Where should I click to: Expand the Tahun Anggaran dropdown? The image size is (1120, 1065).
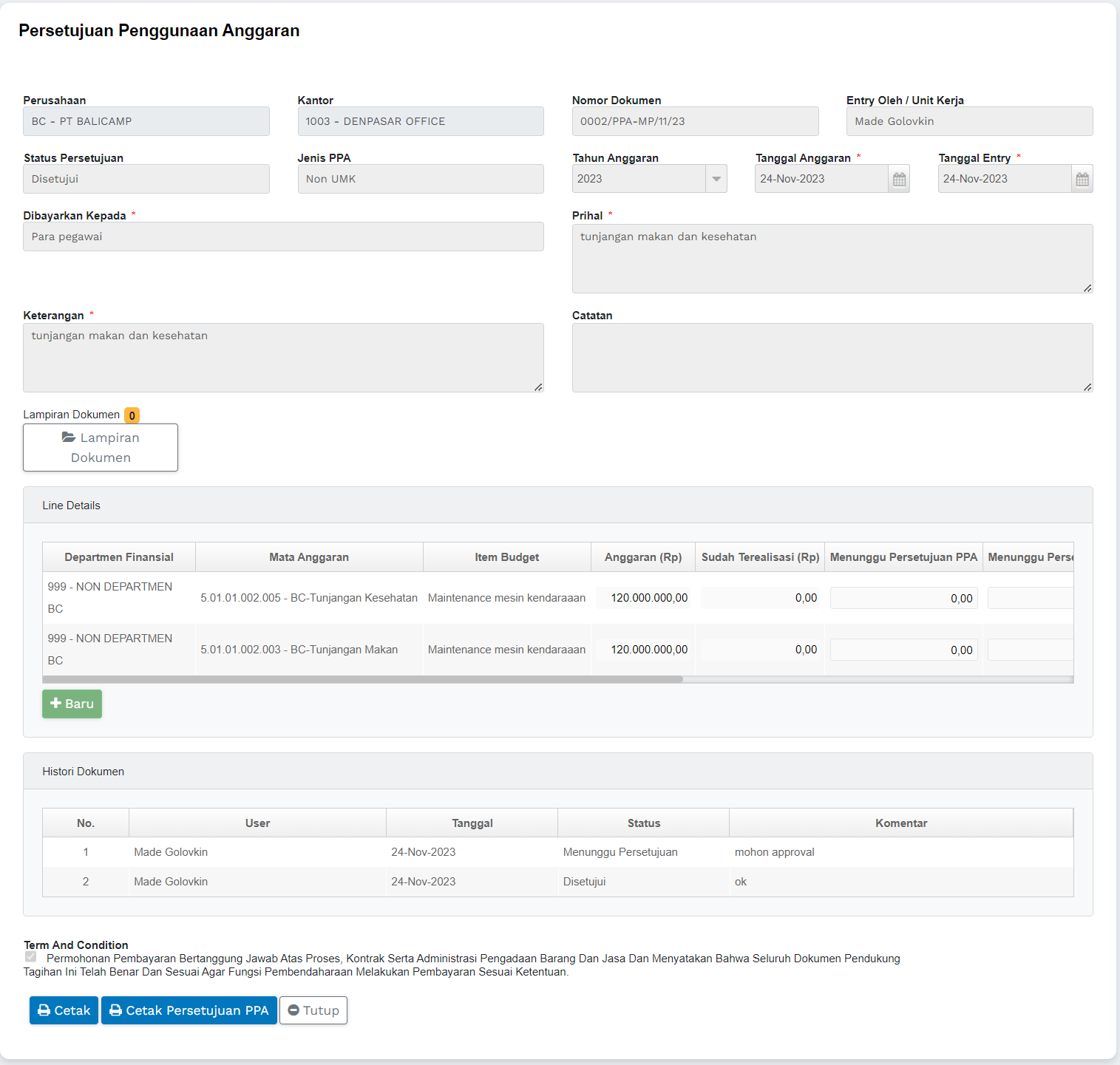coord(716,179)
